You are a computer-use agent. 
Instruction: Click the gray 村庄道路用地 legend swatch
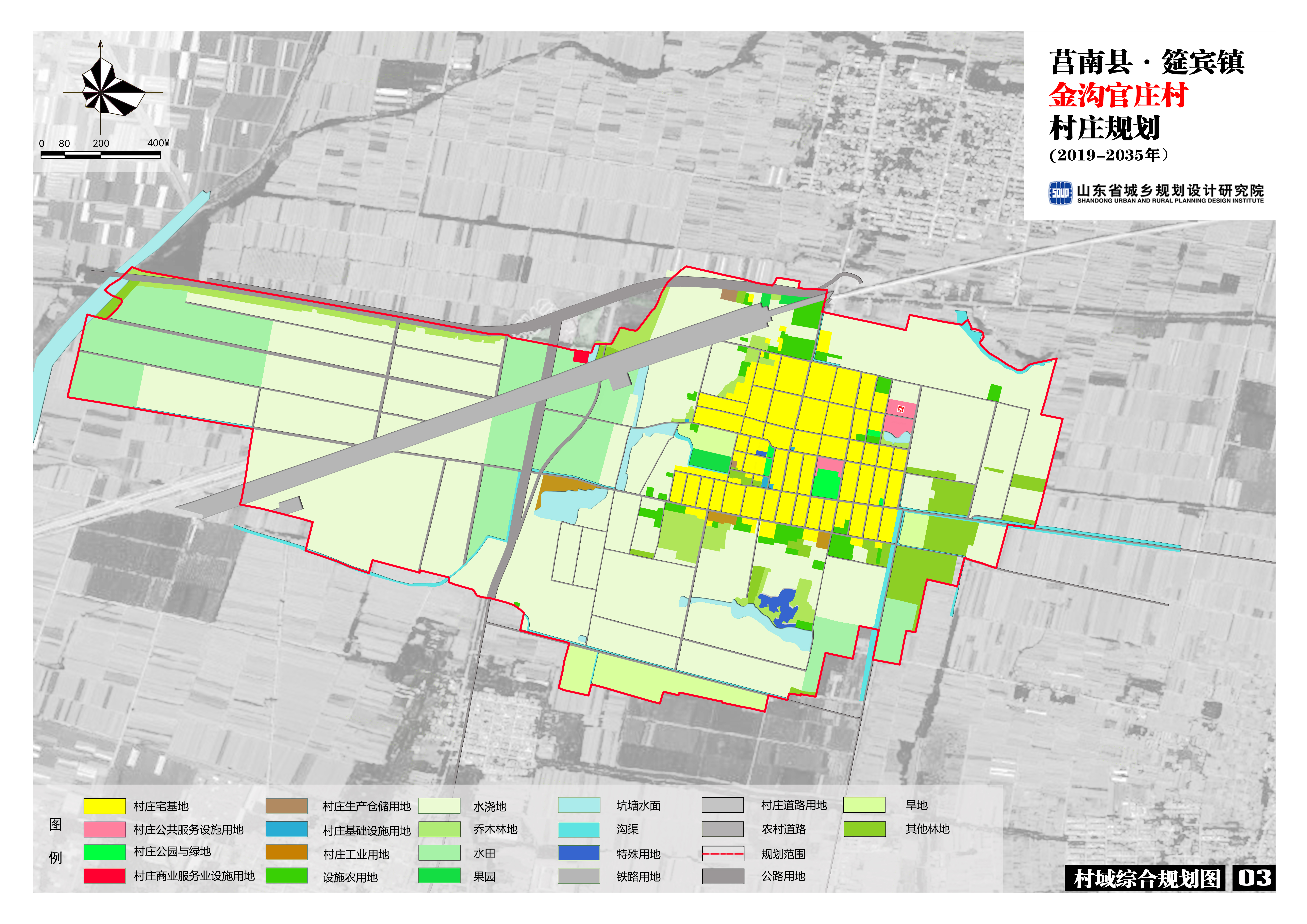pyautogui.click(x=723, y=805)
